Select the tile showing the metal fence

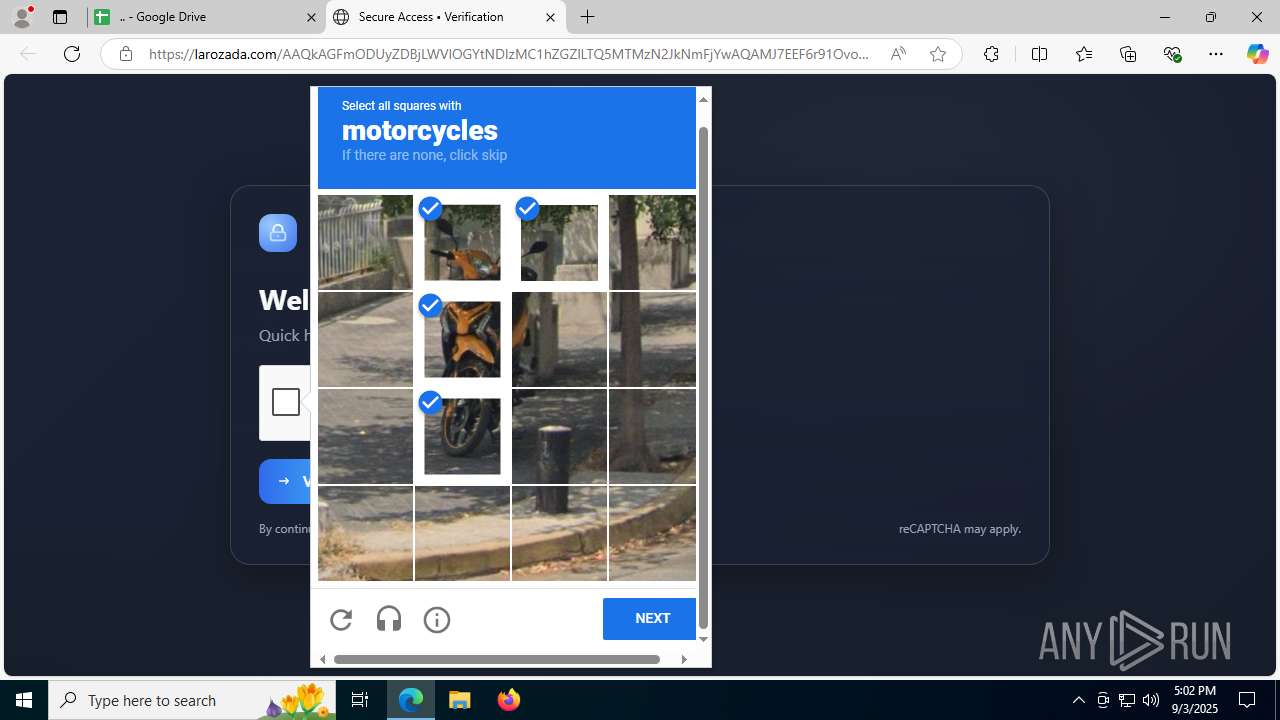pos(365,242)
